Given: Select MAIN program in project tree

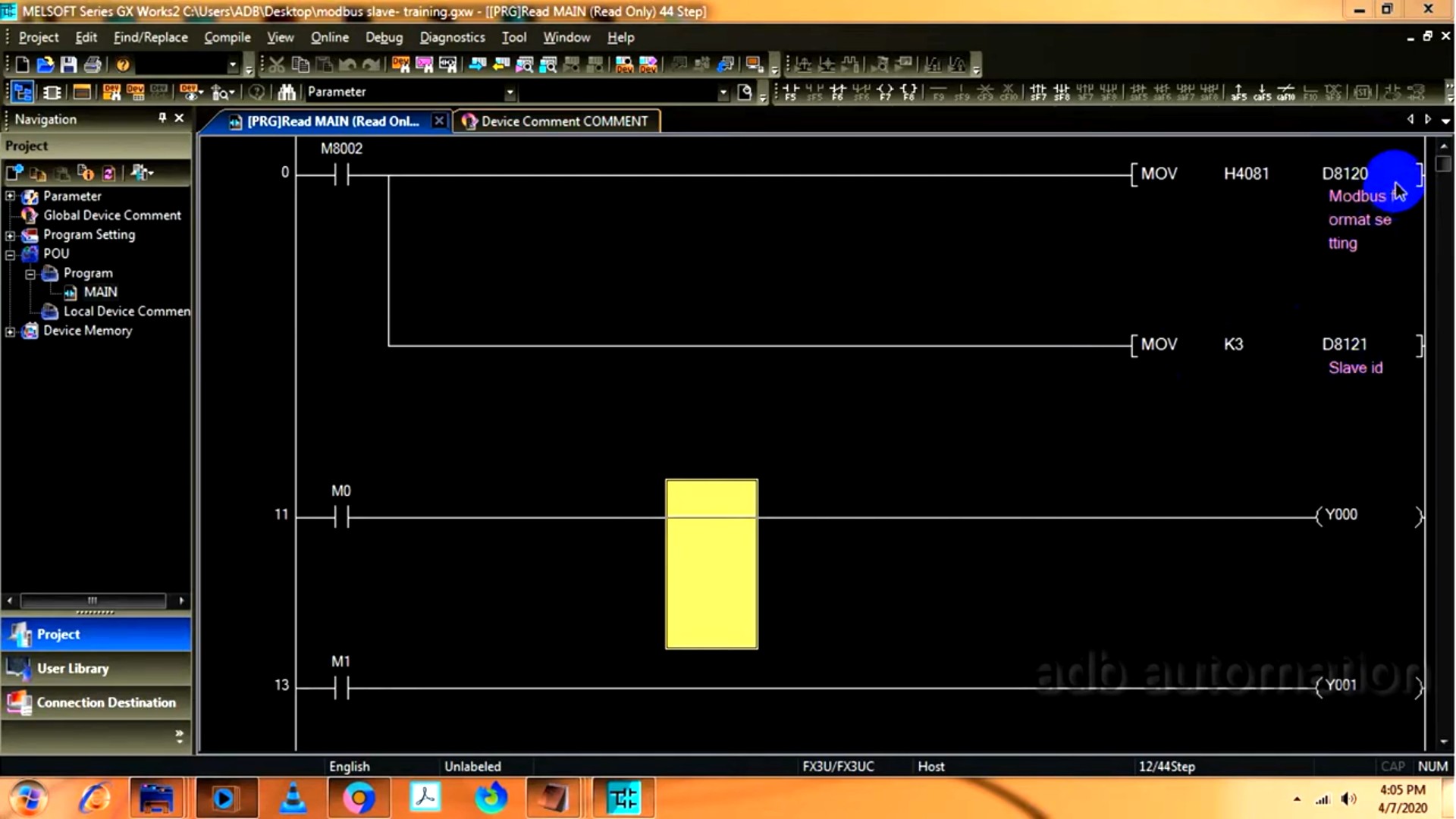Looking at the screenshot, I should [100, 292].
